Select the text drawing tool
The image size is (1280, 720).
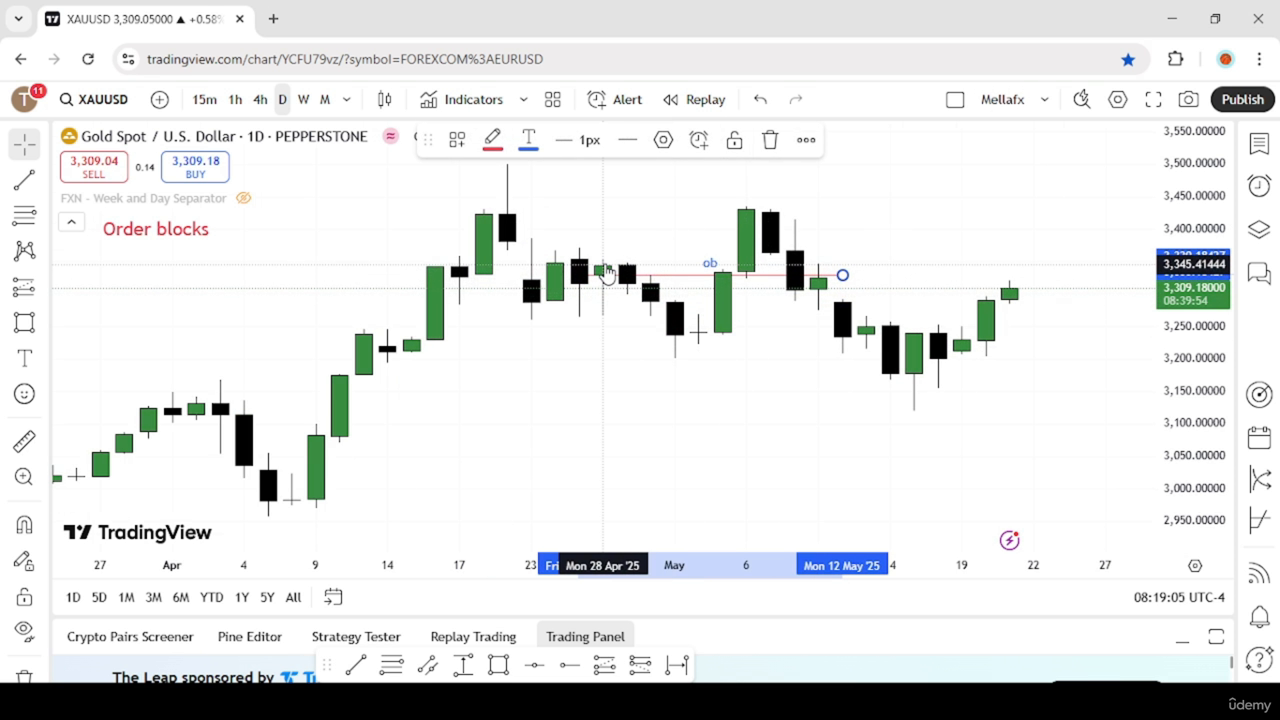25,358
